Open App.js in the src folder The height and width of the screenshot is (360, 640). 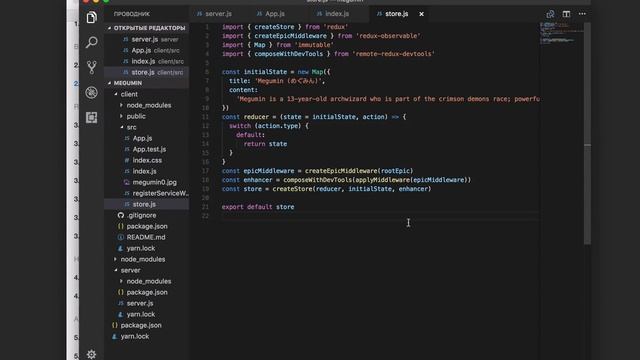[x=147, y=138]
